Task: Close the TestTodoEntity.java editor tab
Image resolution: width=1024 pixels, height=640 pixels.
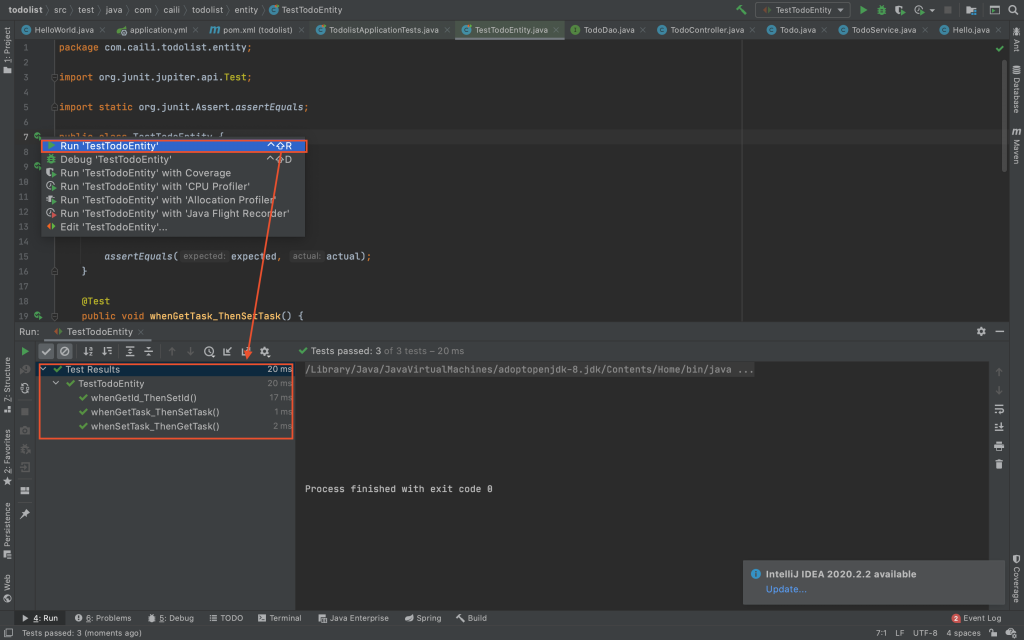Action: coord(556,30)
